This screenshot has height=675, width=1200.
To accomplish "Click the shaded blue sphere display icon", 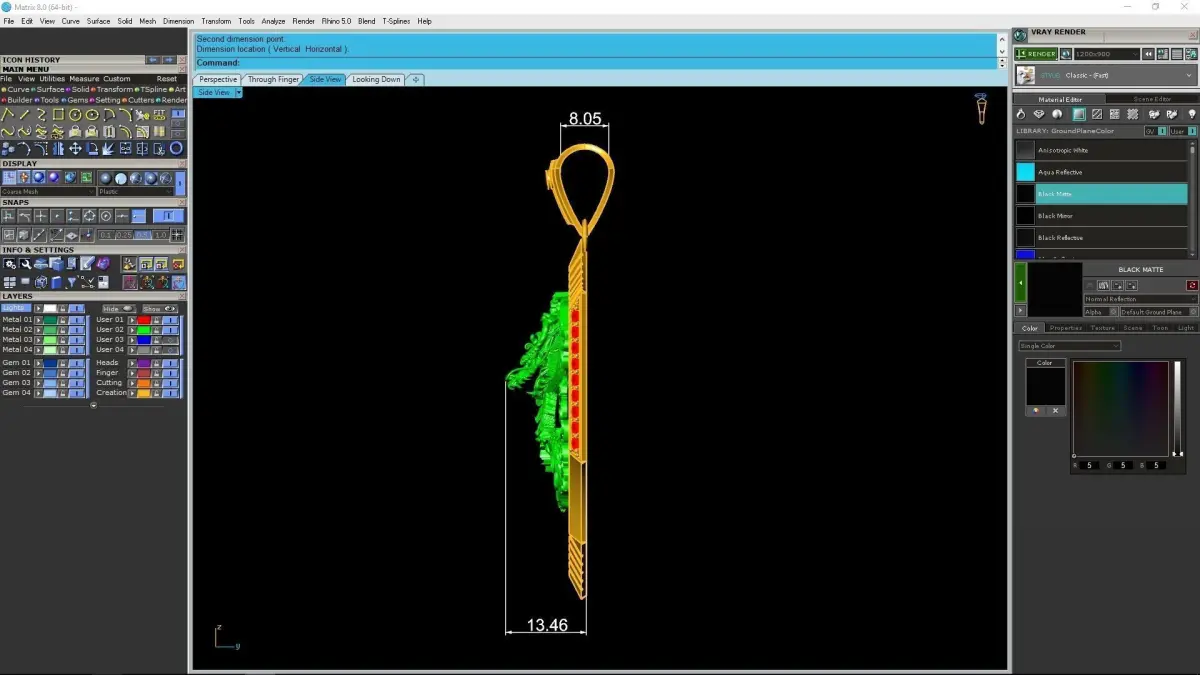I will [x=39, y=177].
